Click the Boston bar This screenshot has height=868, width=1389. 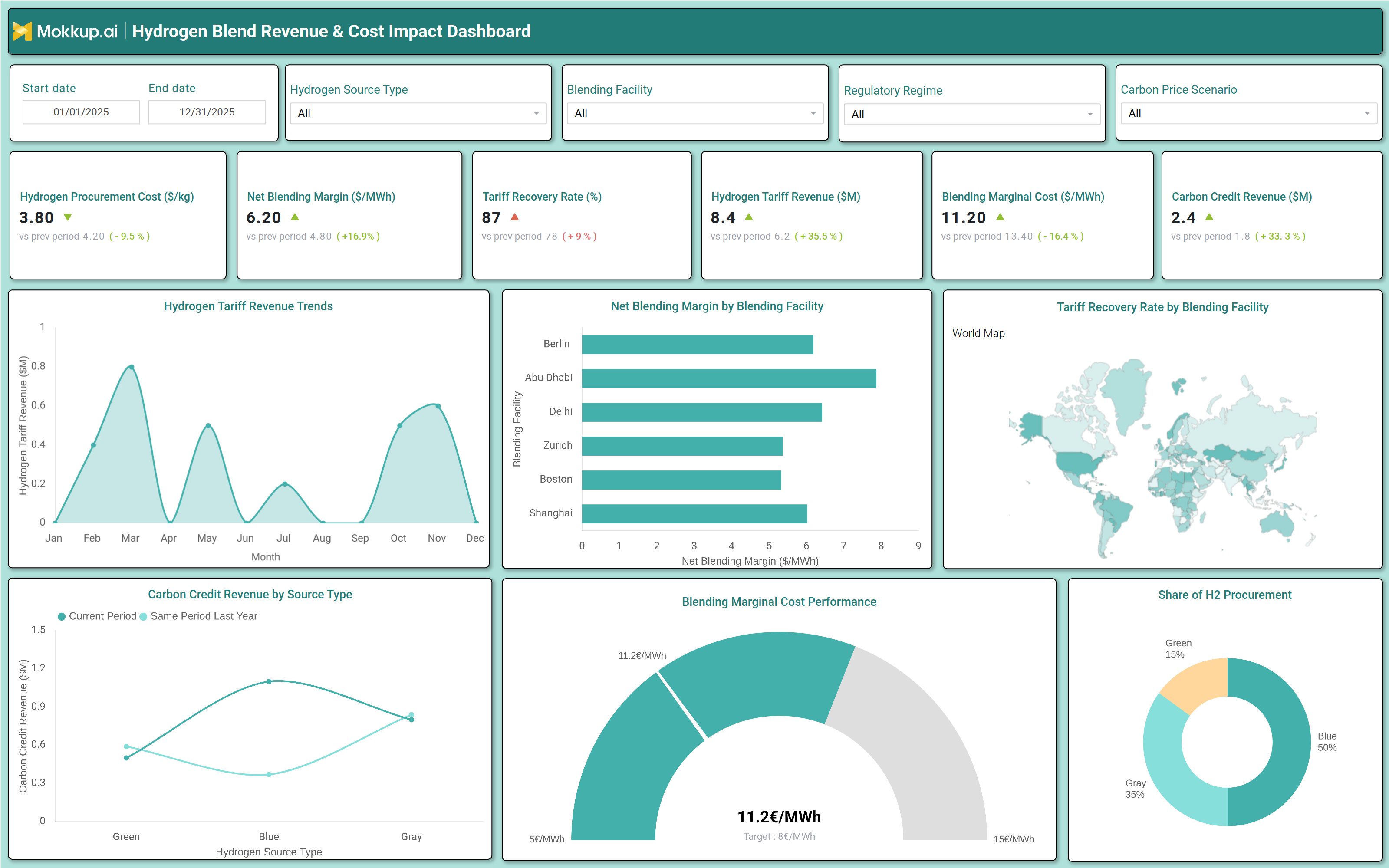point(681,480)
